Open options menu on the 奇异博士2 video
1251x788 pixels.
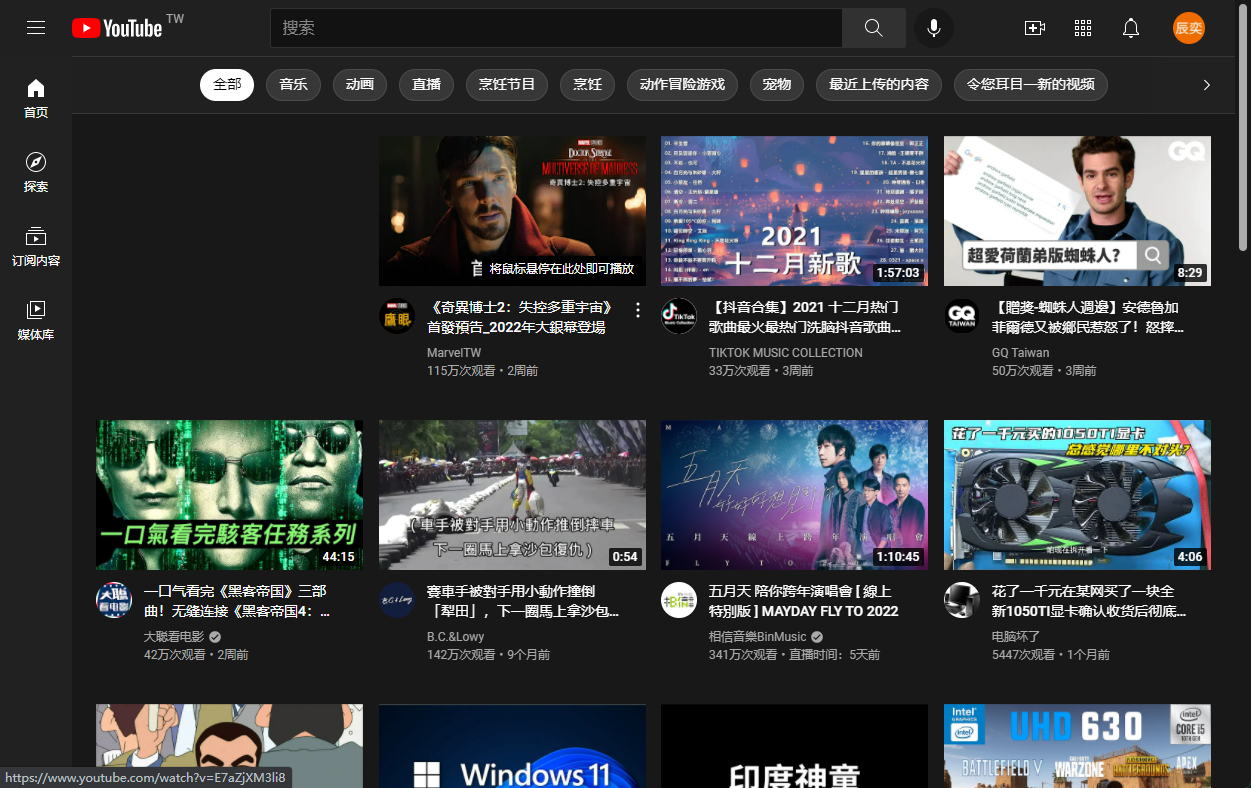[638, 310]
